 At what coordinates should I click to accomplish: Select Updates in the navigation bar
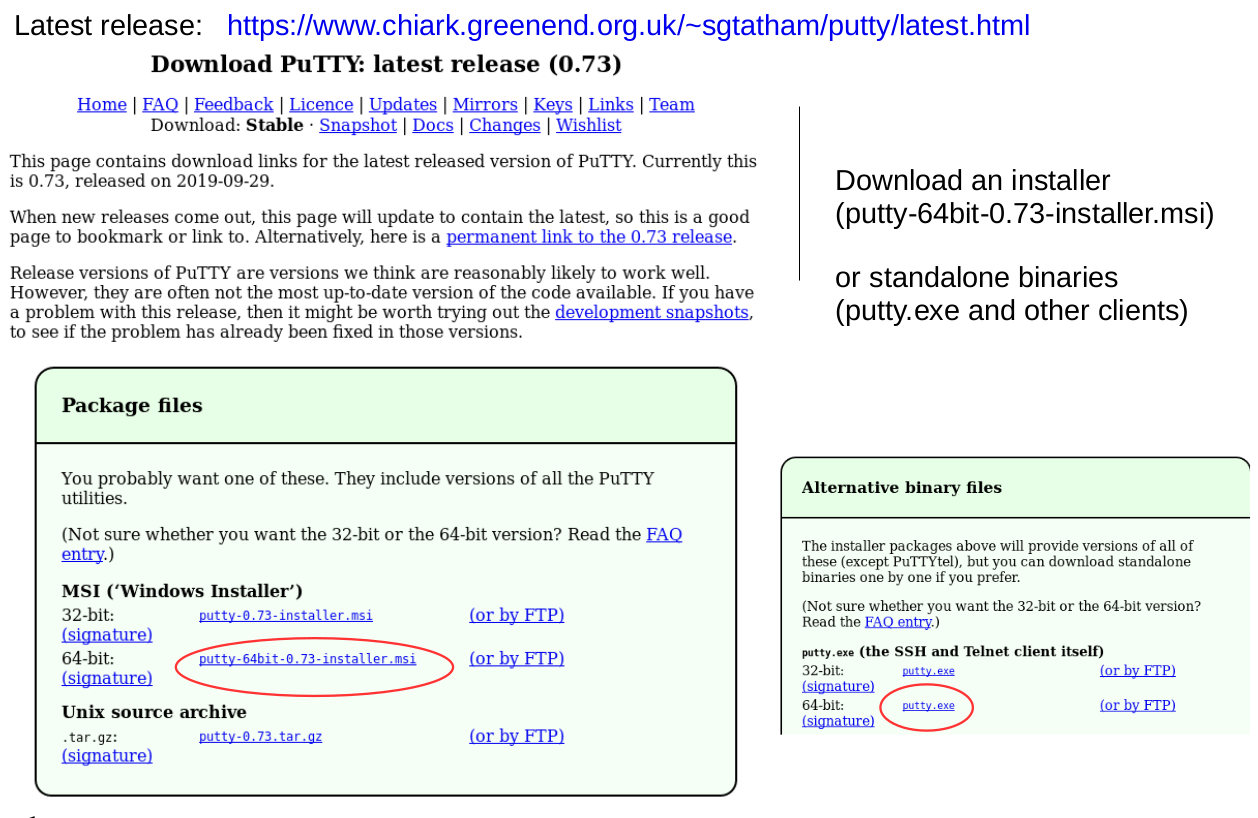[402, 105]
